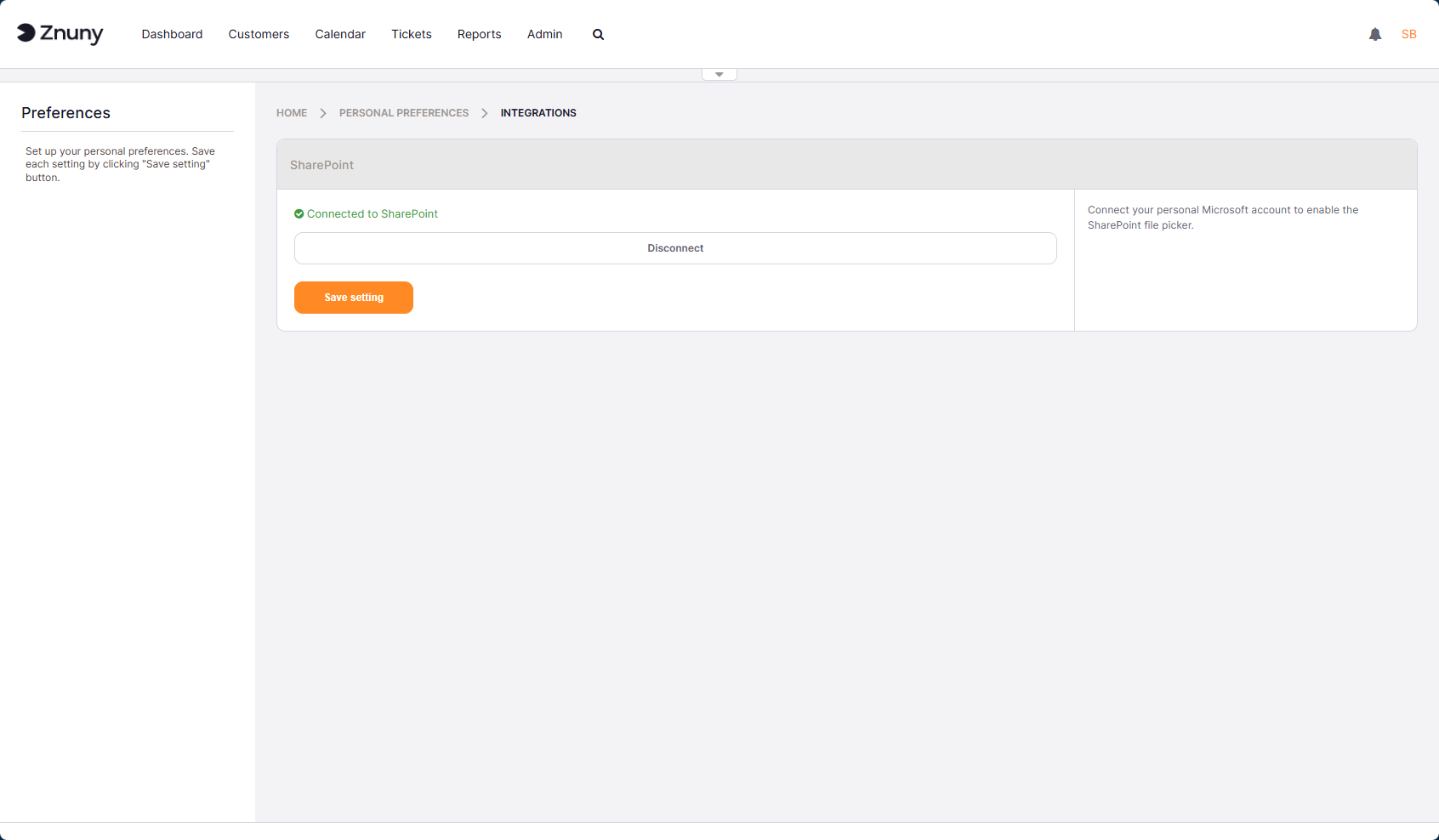Click the 'Set up your personal preferences' hint
This screenshot has width=1439, height=840.
point(120,164)
